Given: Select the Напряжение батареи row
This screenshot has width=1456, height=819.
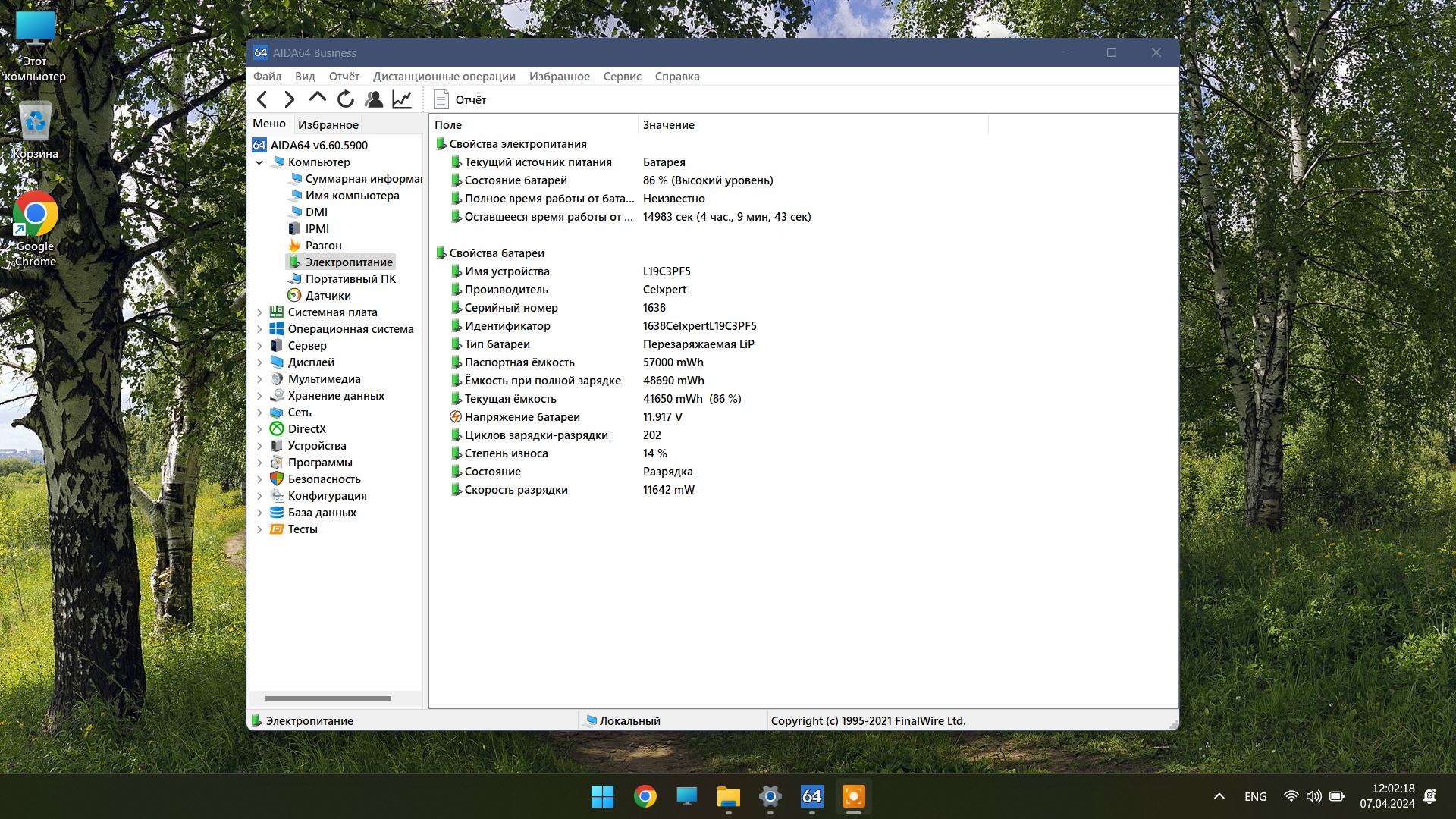Looking at the screenshot, I should [x=522, y=417].
